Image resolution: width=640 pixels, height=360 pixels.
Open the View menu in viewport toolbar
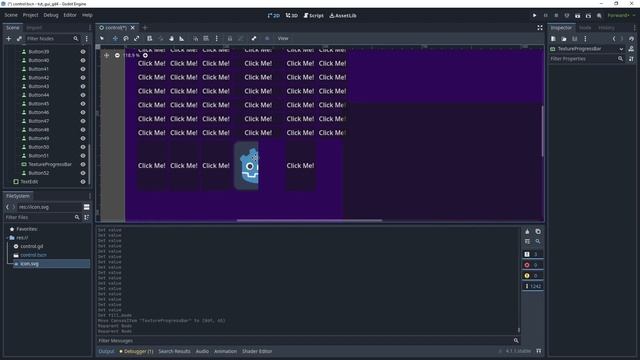(x=283, y=38)
